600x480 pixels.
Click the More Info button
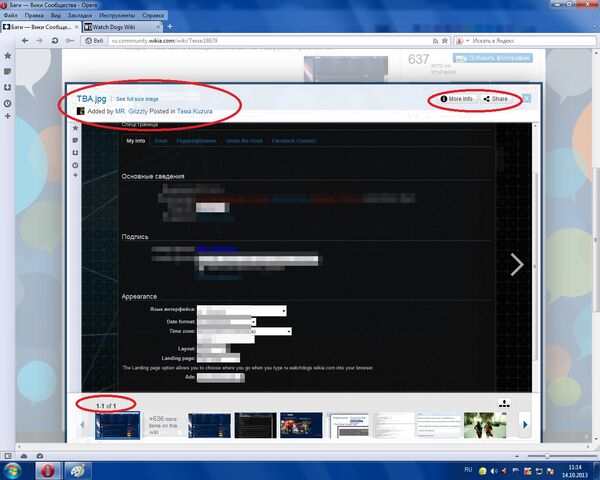[x=457, y=99]
